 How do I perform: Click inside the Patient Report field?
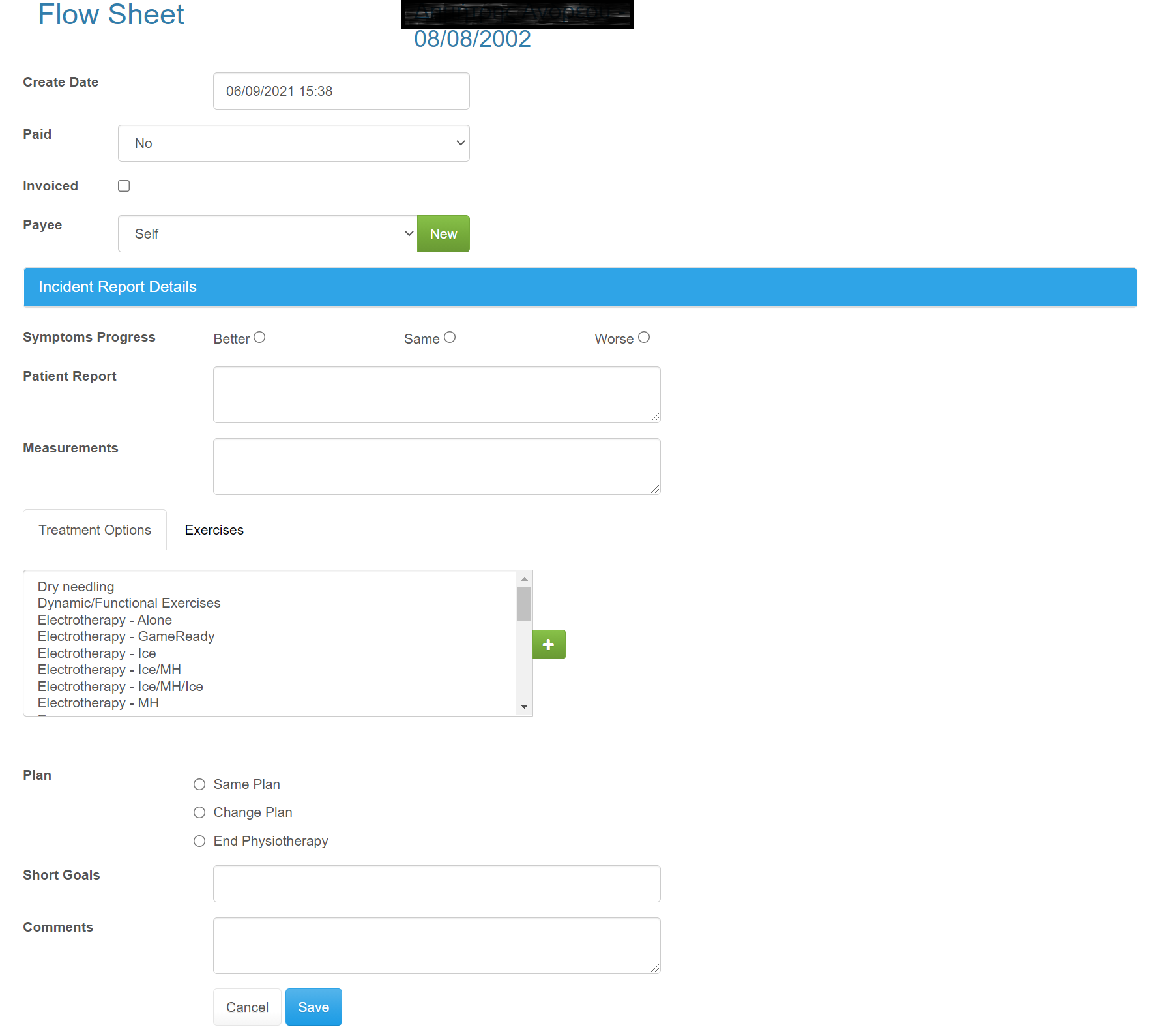pyautogui.click(x=436, y=394)
